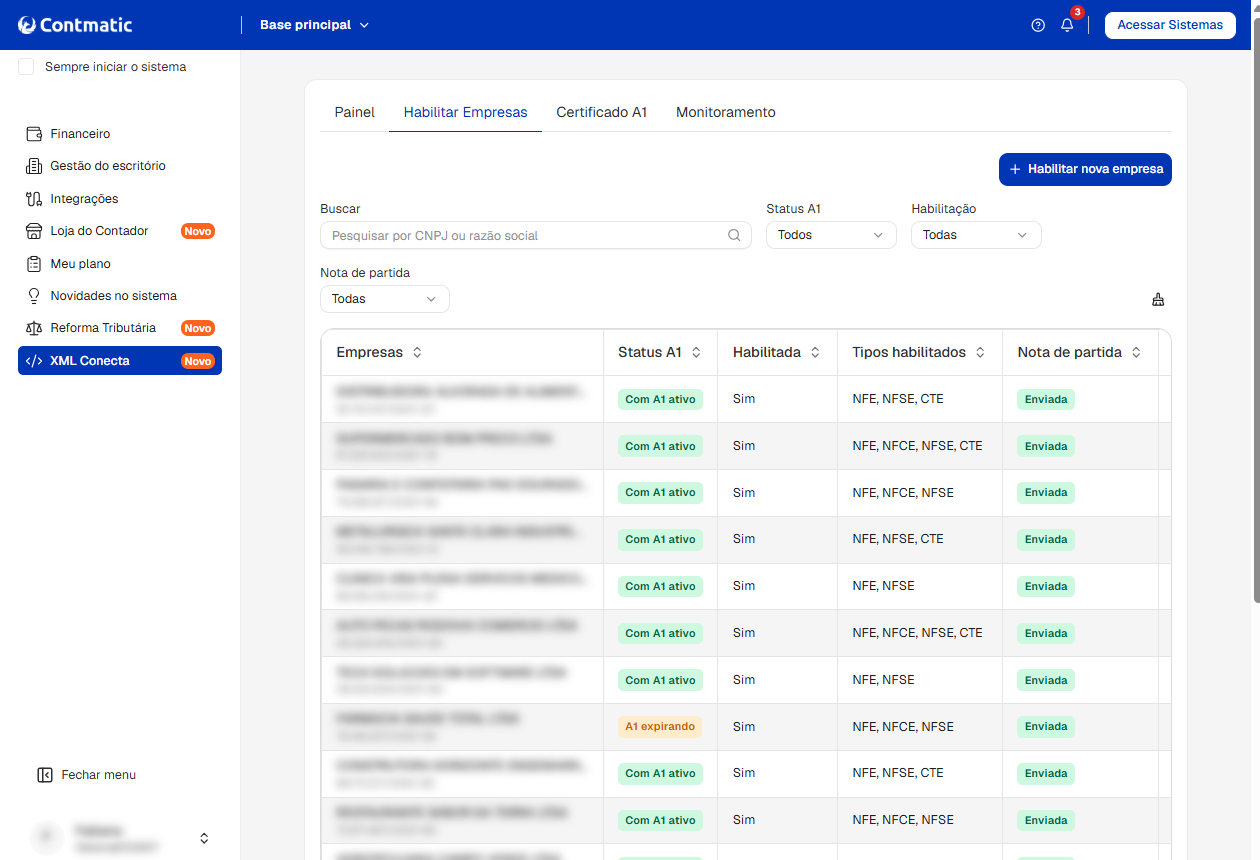Expand the user account chevron menu
The image size is (1260, 860).
[204, 838]
